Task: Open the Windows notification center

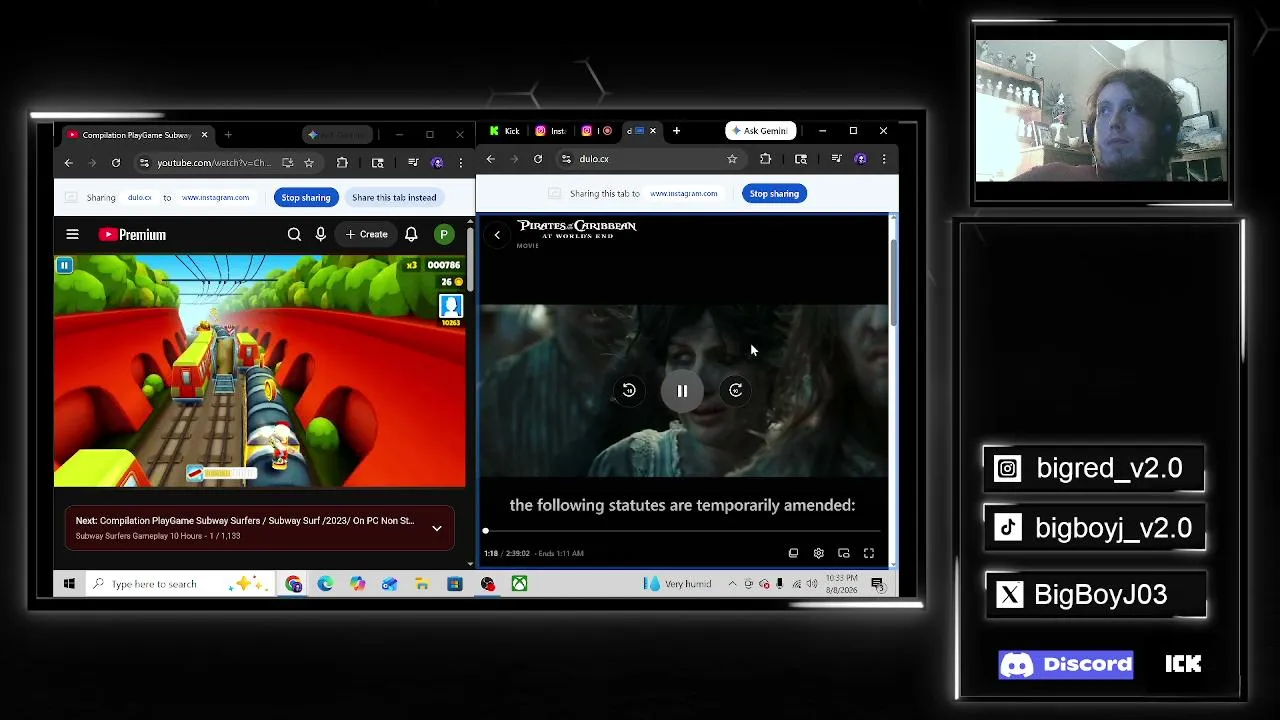Action: [877, 584]
